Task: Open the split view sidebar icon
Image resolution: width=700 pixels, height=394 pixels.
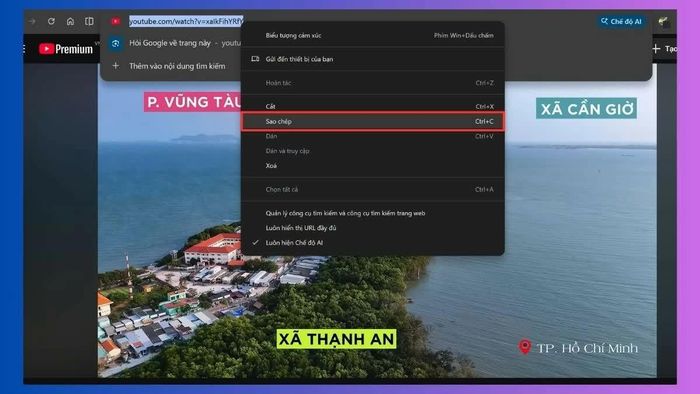Action: [x=89, y=21]
